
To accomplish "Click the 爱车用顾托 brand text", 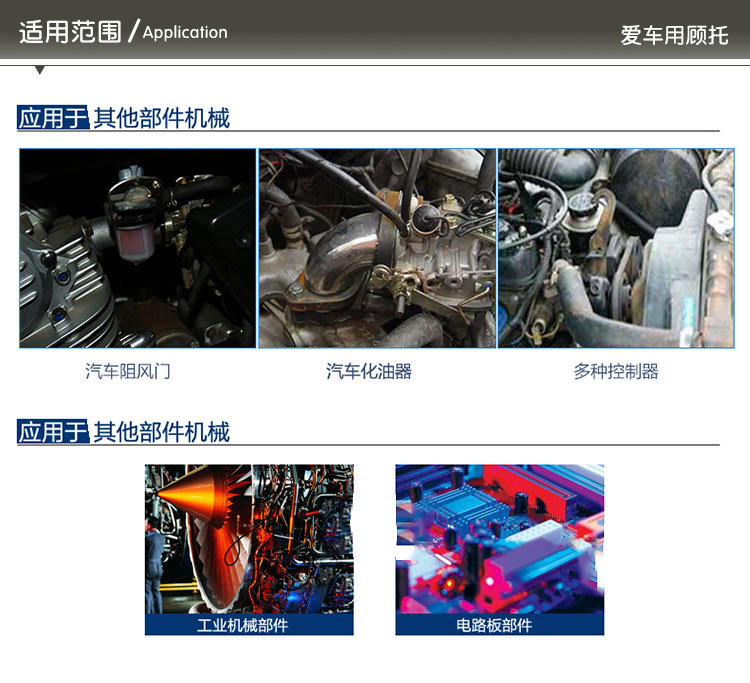I will [674, 35].
